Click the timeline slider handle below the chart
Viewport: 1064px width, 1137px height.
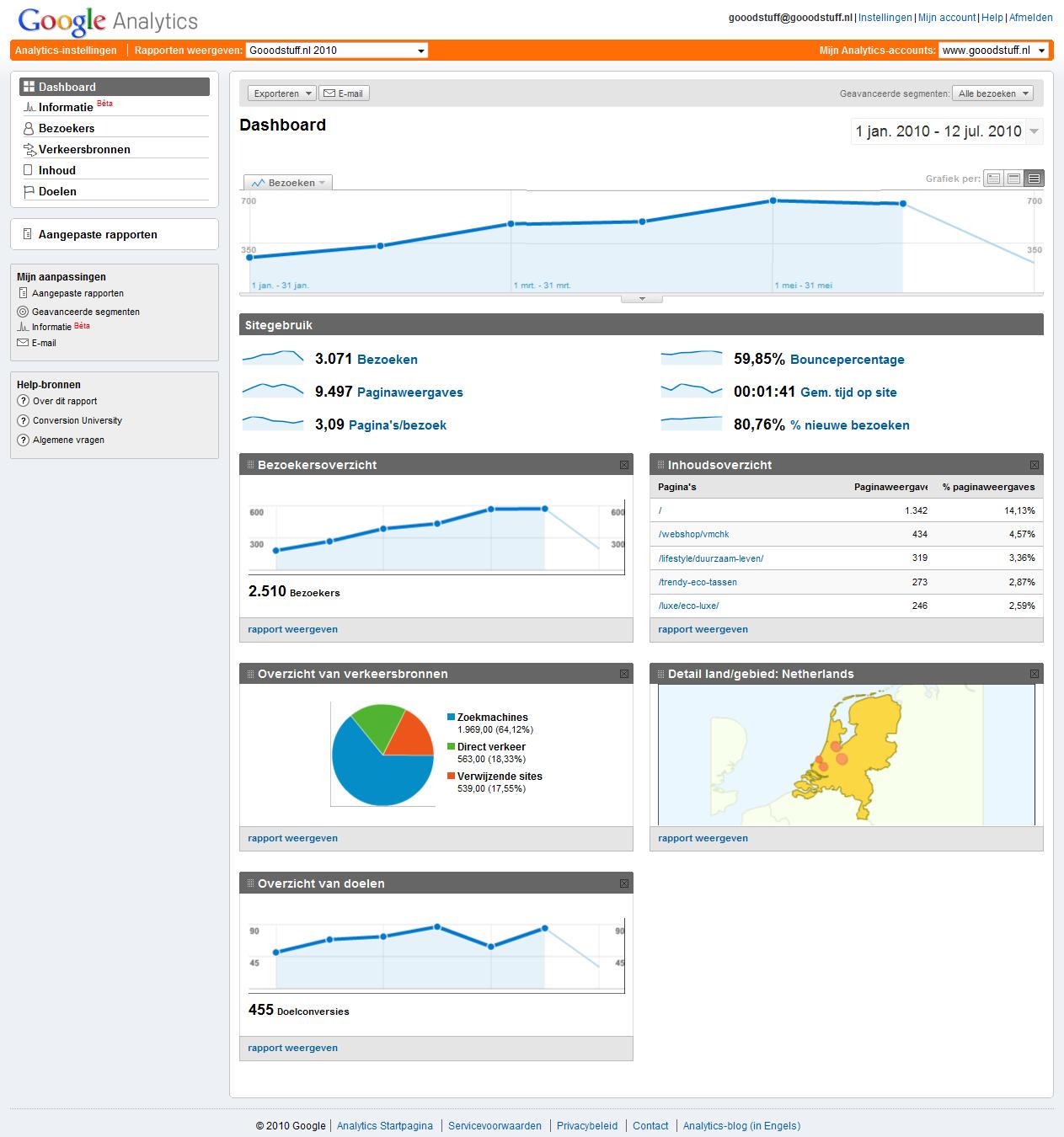(x=640, y=298)
